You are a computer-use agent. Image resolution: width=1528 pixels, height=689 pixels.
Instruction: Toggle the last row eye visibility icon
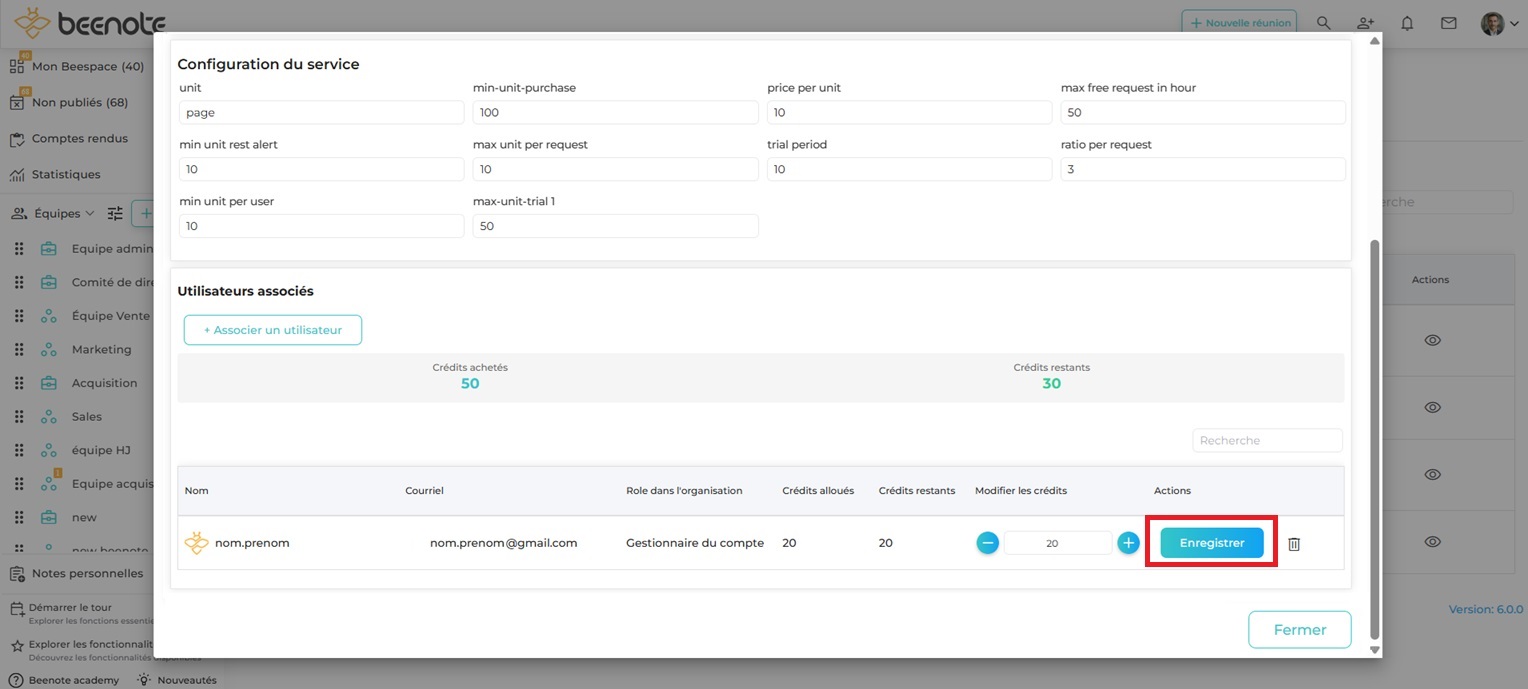click(x=1432, y=542)
